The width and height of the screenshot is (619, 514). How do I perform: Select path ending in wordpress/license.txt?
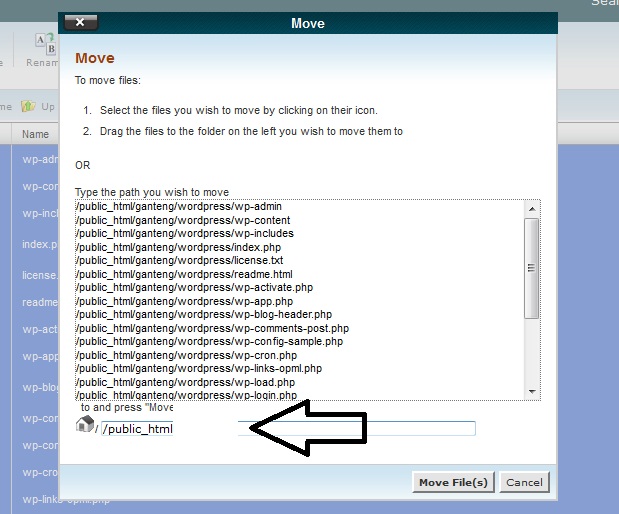tap(180, 260)
